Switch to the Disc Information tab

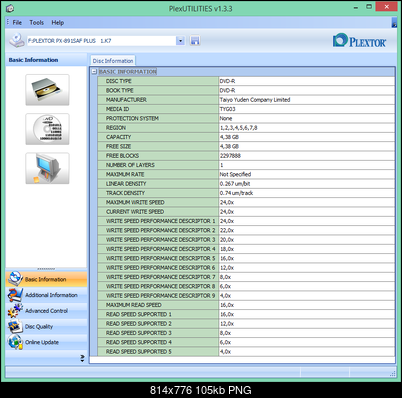point(113,61)
